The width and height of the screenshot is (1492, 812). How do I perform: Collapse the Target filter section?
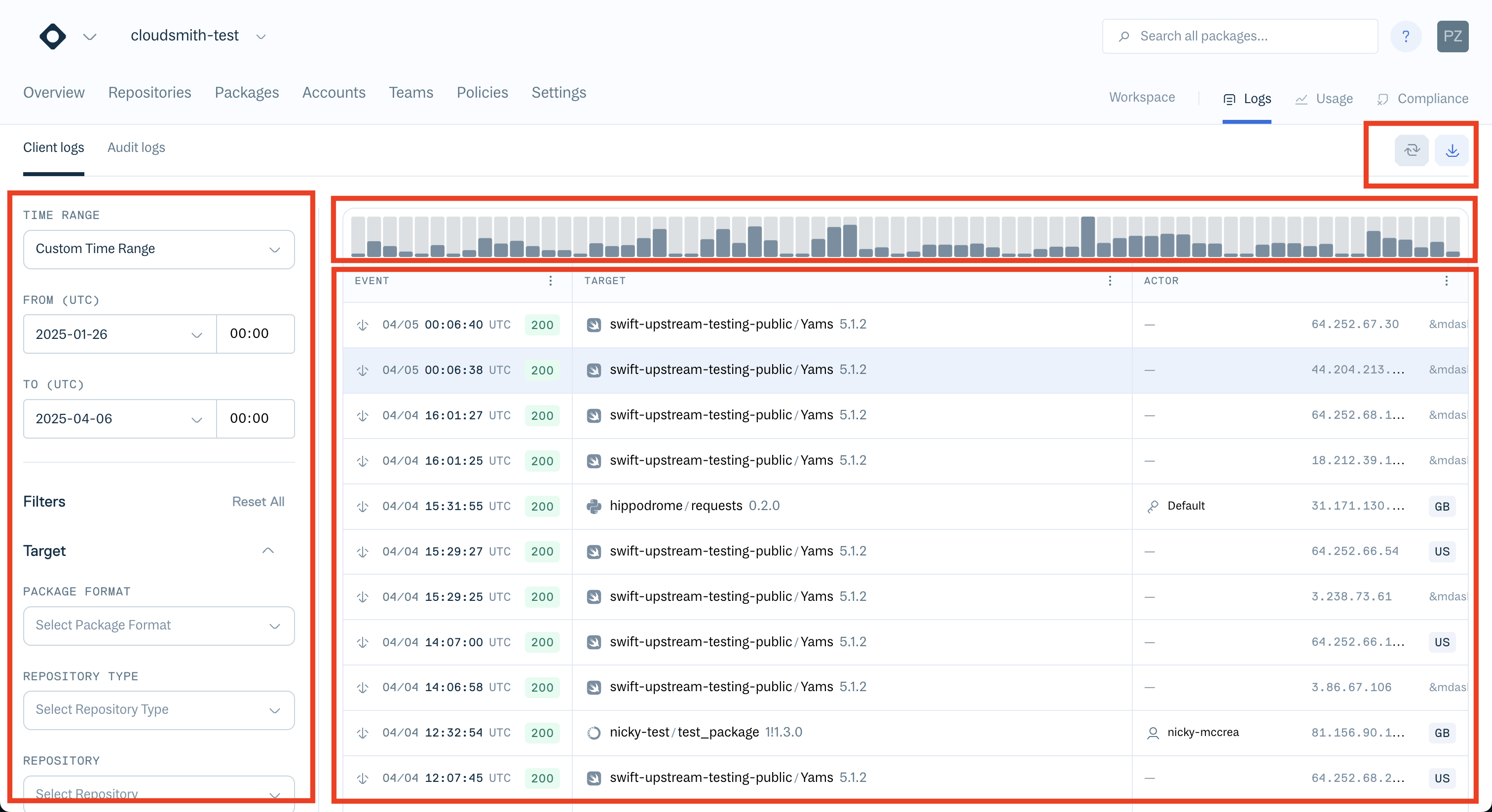coord(267,551)
